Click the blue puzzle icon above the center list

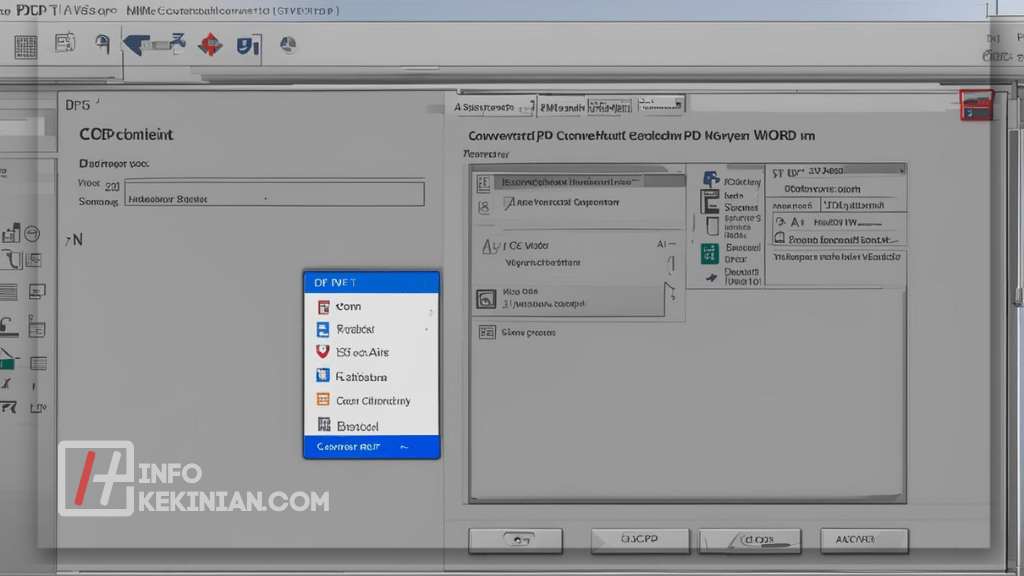point(711,180)
